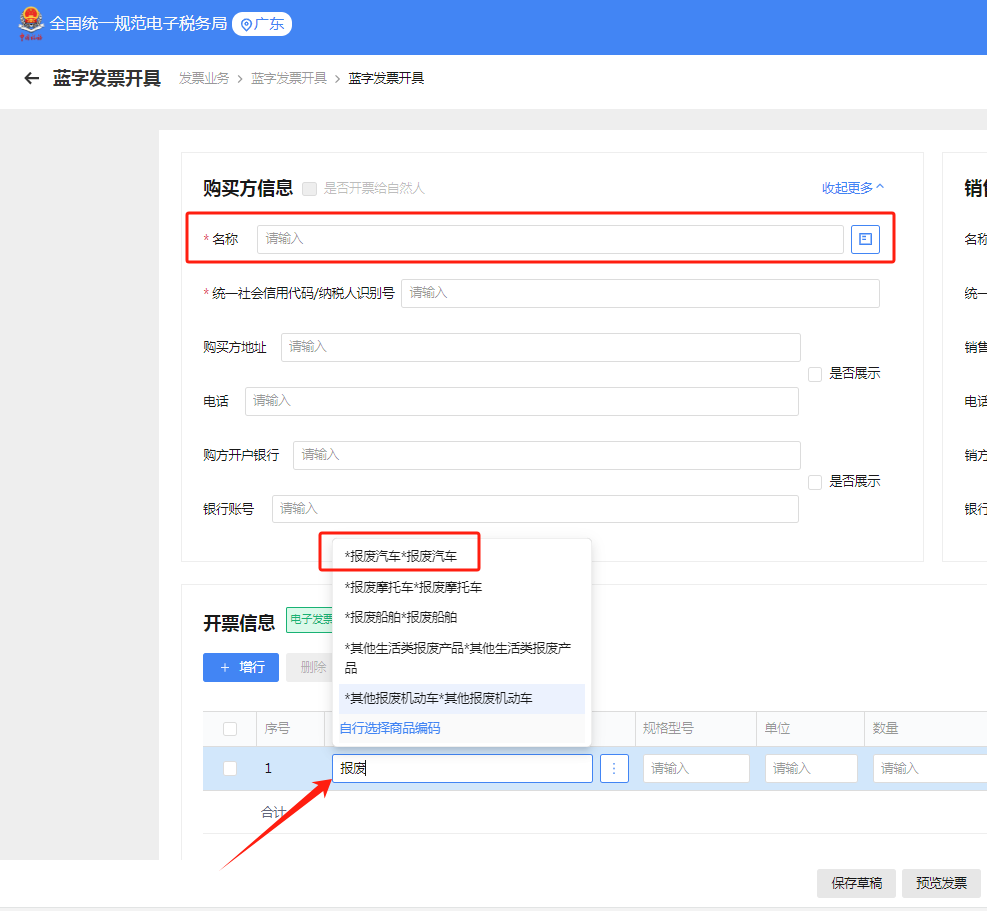Go to 发票业务 breadcrumb
This screenshot has width=987, height=911.
(204, 78)
